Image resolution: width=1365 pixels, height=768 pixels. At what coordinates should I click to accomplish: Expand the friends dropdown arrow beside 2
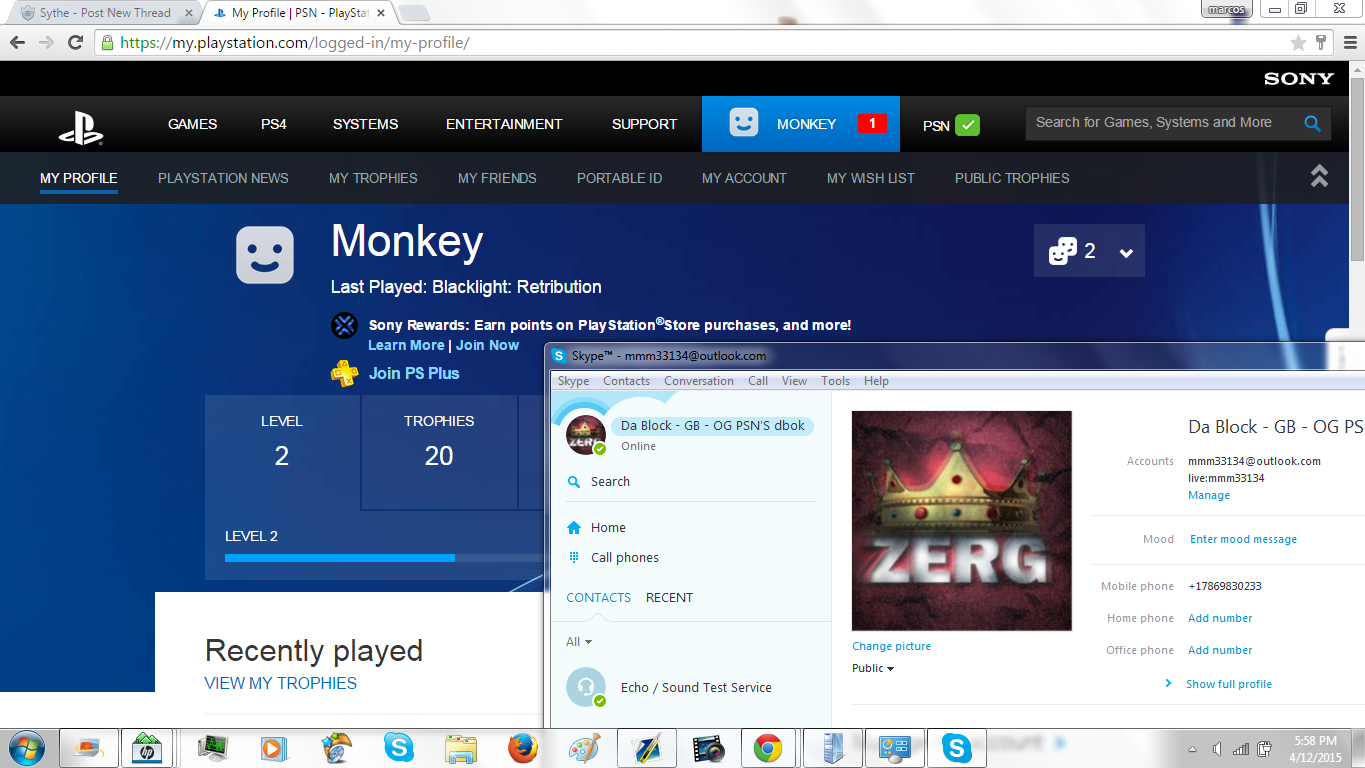tap(1126, 253)
